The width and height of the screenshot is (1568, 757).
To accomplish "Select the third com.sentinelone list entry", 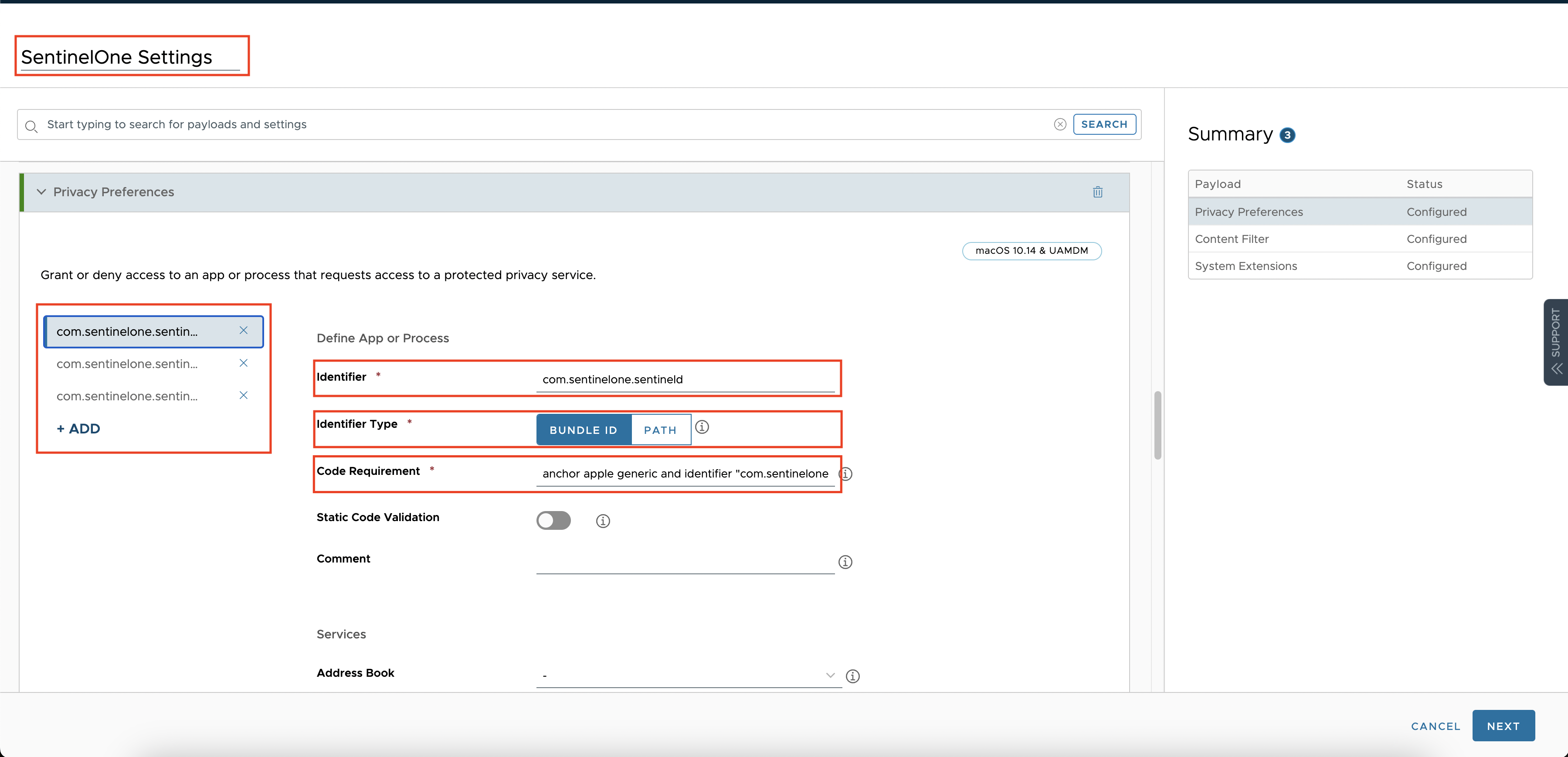I will coord(153,396).
